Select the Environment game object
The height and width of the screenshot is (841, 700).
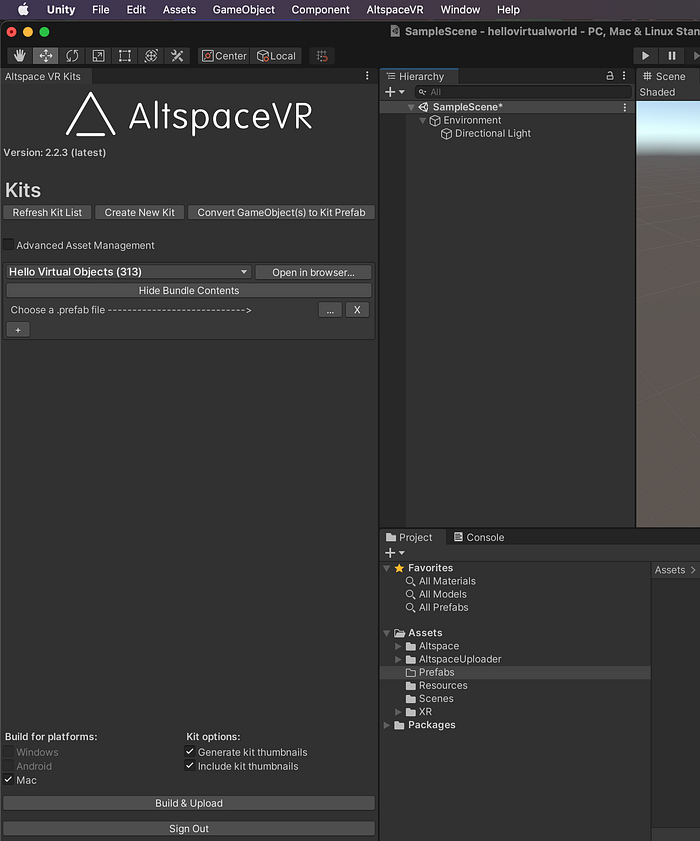point(472,121)
